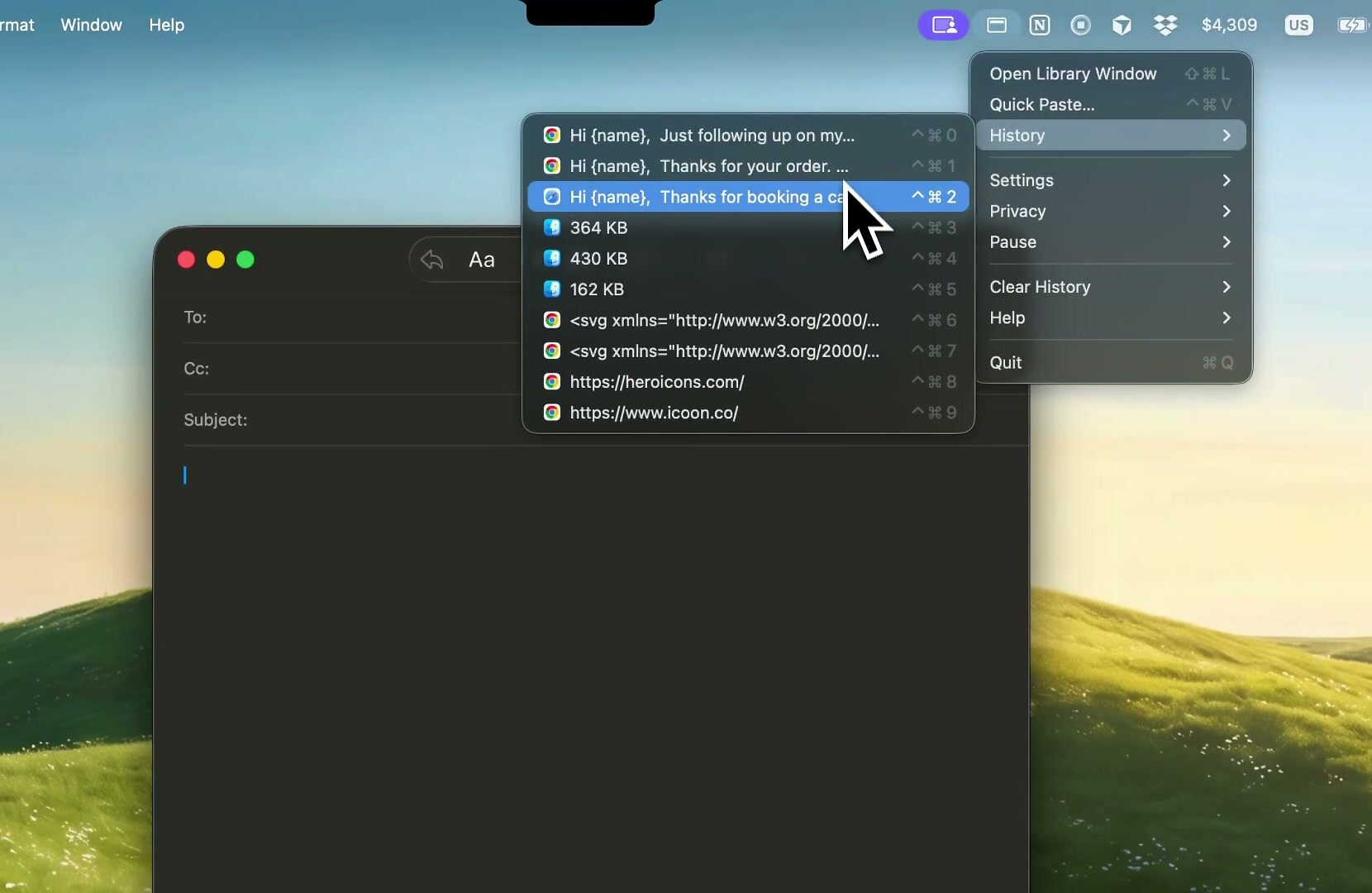Select the first svg xmlns history item
The image size is (1372, 893).
click(x=748, y=320)
